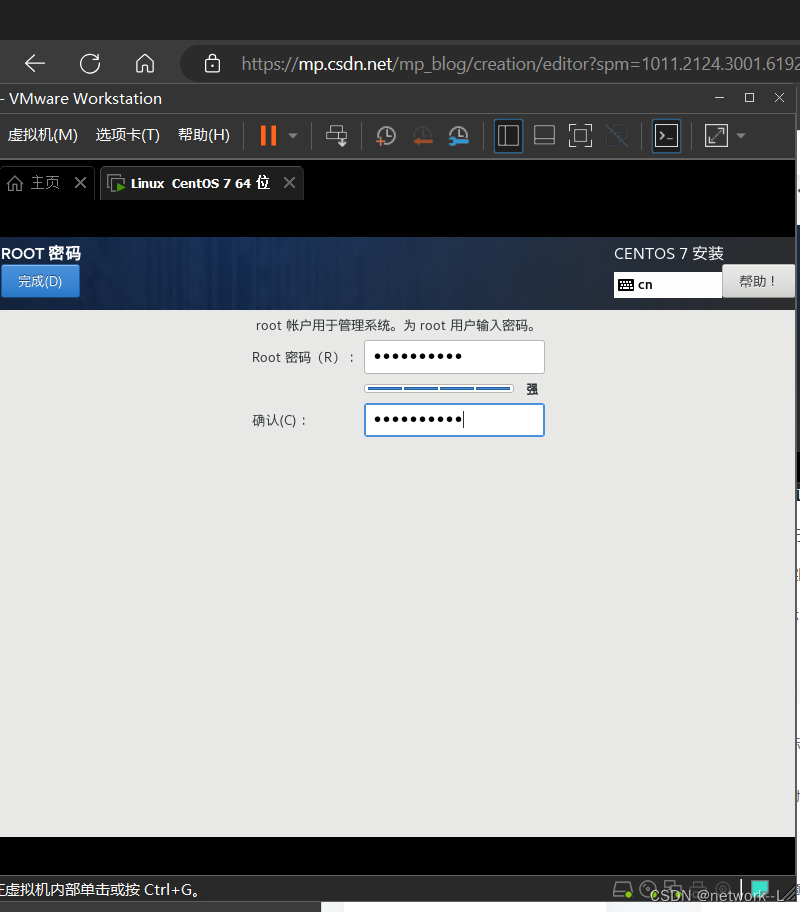This screenshot has height=912, width=800.
Task: Reload the browser page
Action: (x=90, y=63)
